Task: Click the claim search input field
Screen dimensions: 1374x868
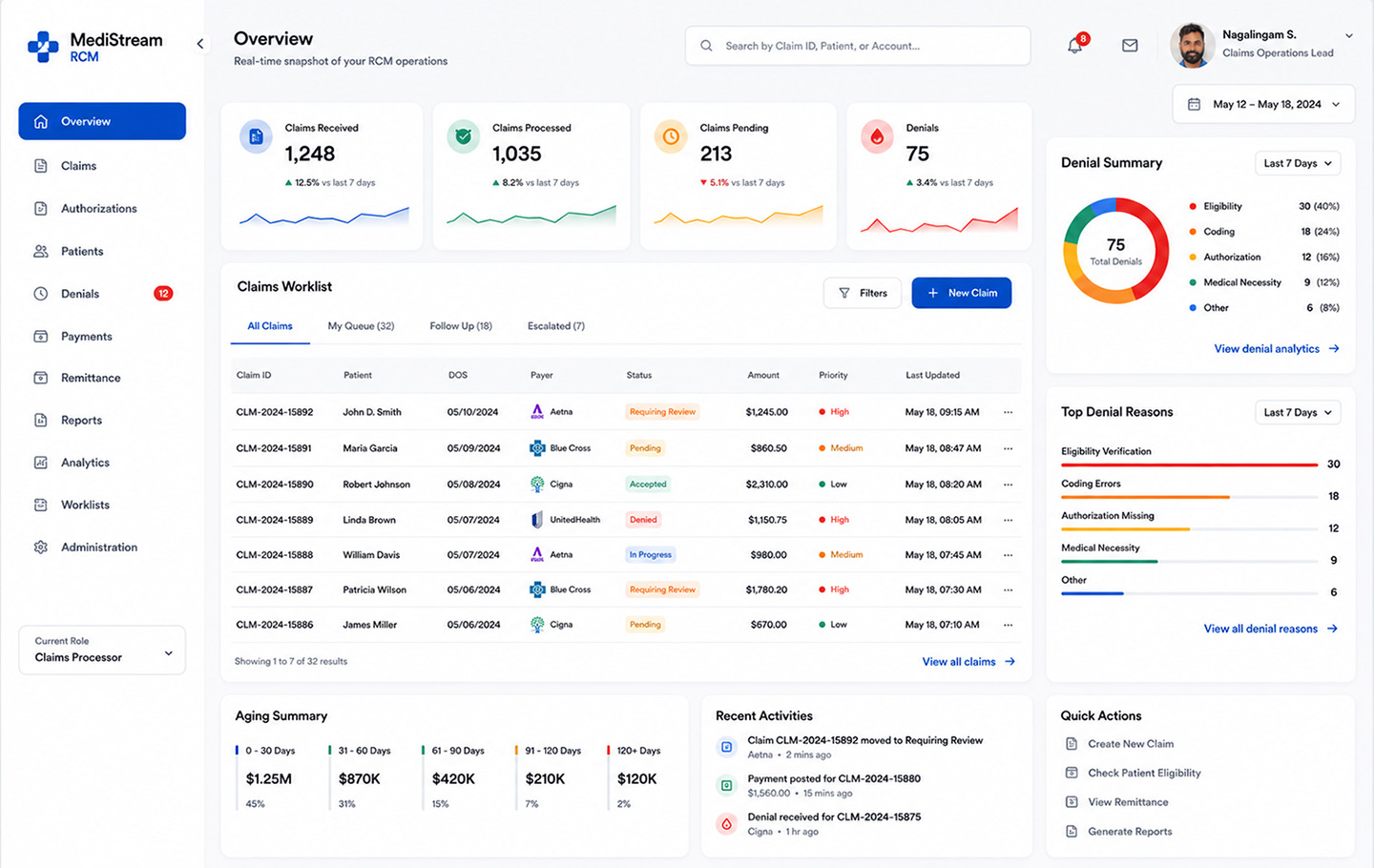Action: (x=858, y=46)
